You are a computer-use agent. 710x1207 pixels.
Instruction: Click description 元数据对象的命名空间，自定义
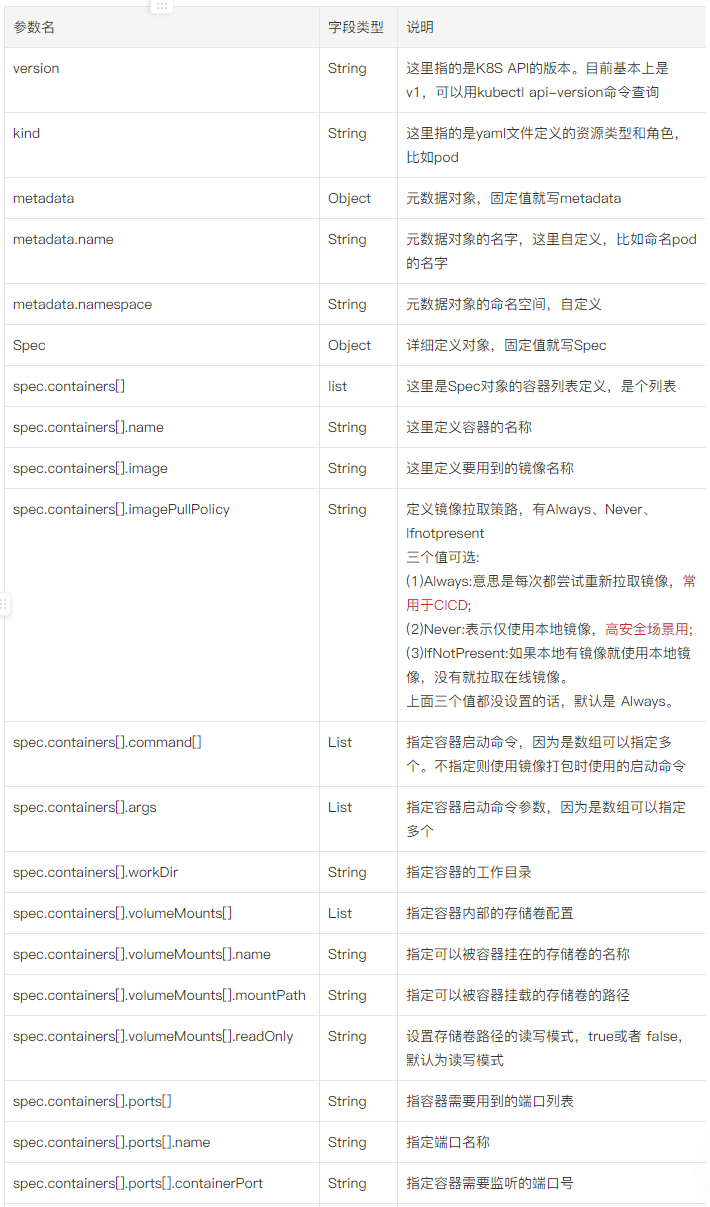pos(504,304)
